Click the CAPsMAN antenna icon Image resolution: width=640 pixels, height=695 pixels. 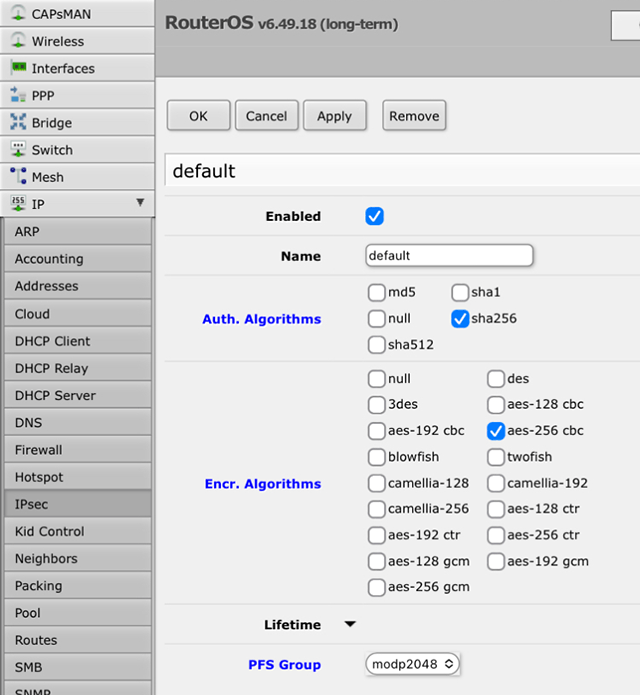[18, 13]
